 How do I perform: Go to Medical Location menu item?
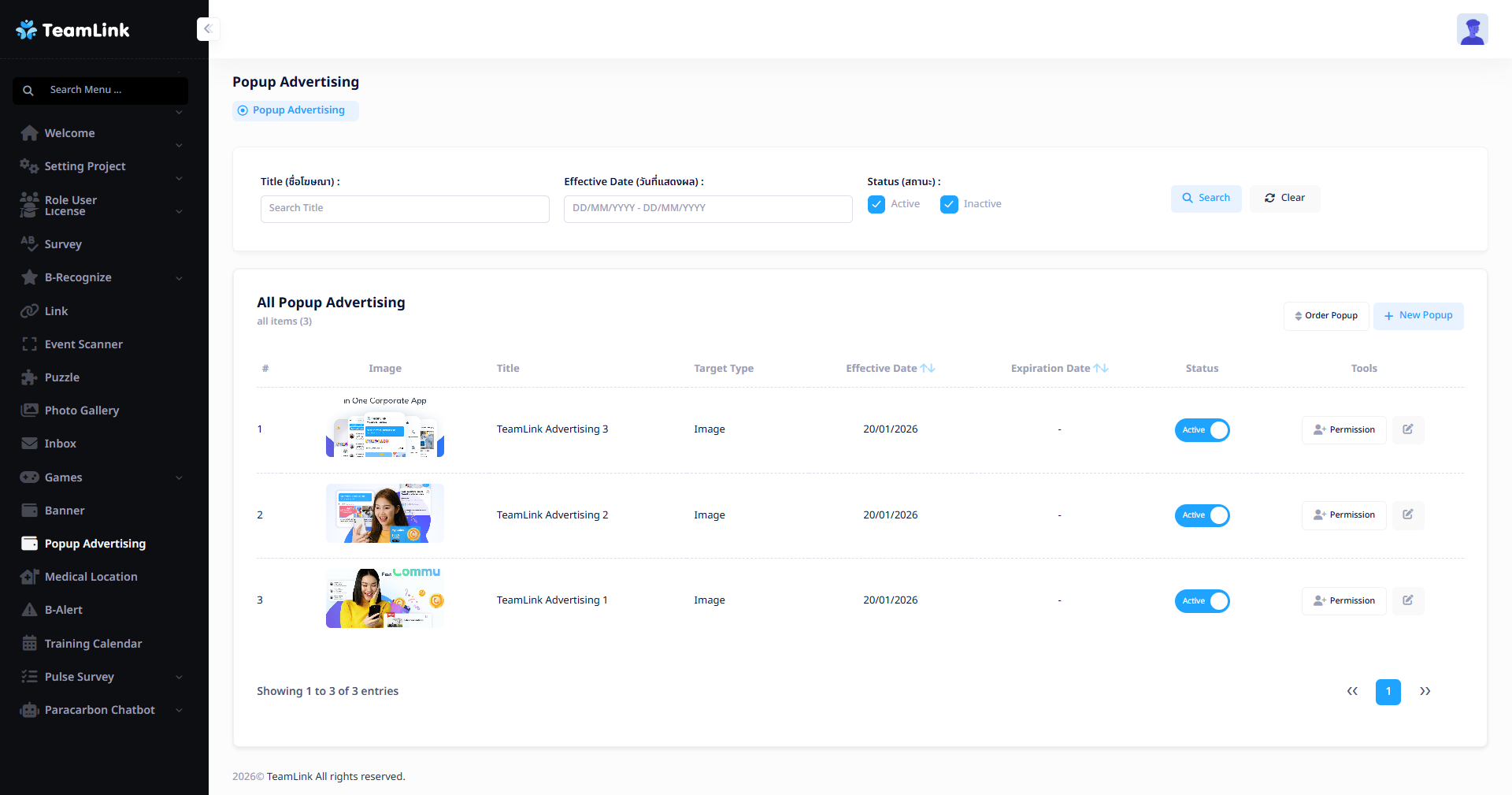91,577
